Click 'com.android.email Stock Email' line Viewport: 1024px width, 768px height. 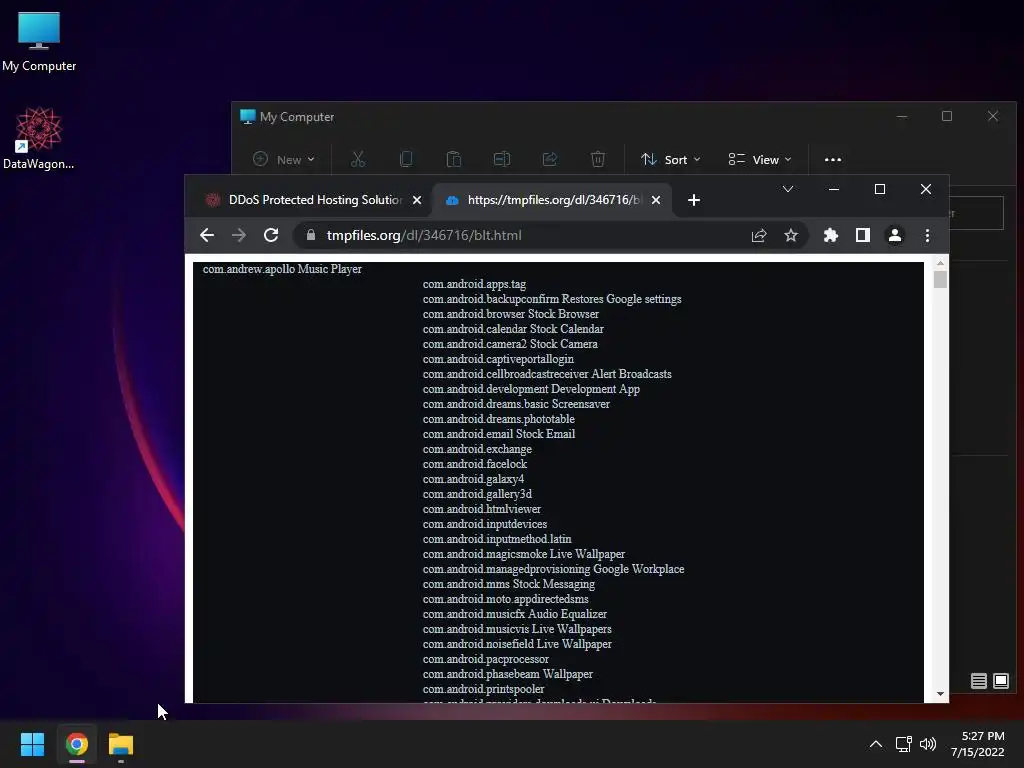point(499,434)
